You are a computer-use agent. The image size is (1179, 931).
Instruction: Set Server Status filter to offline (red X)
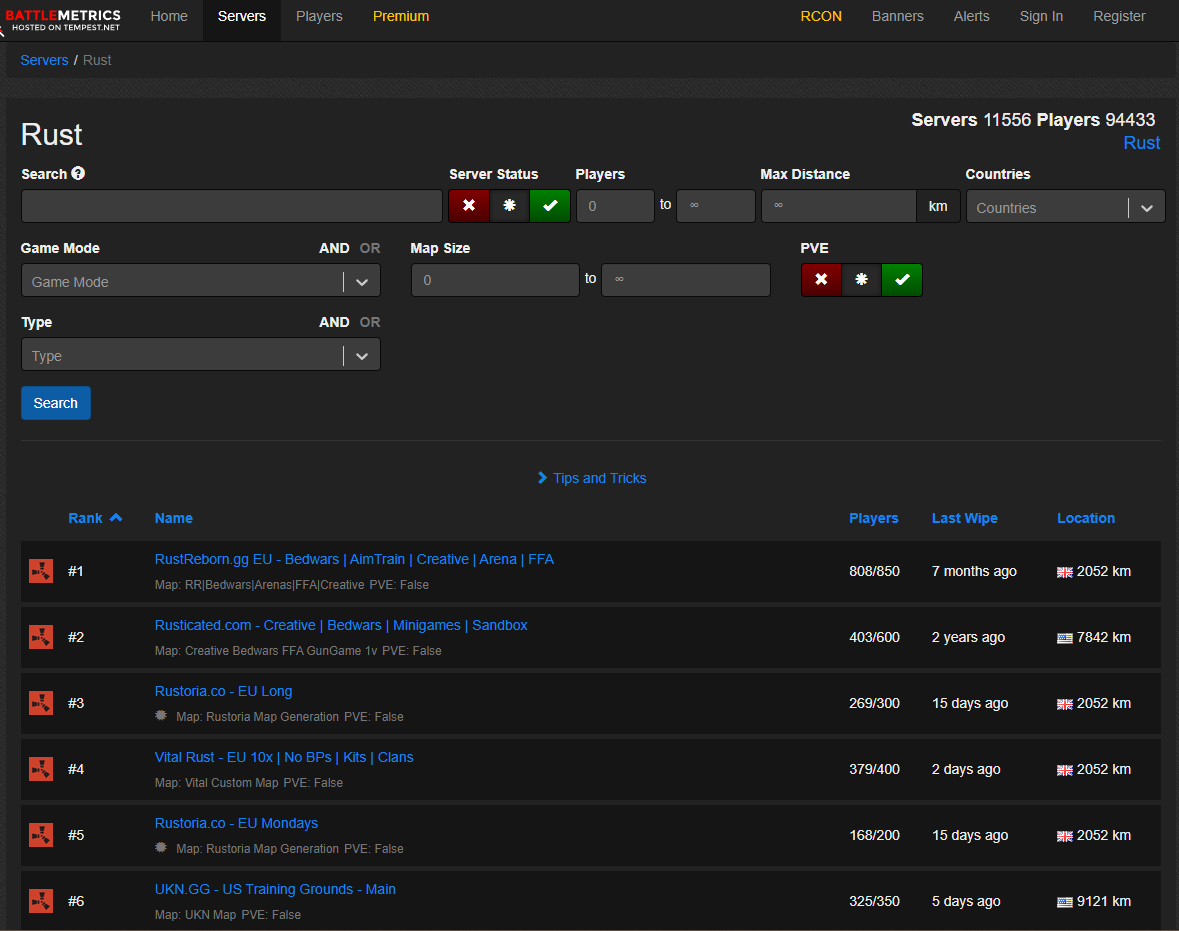click(468, 205)
